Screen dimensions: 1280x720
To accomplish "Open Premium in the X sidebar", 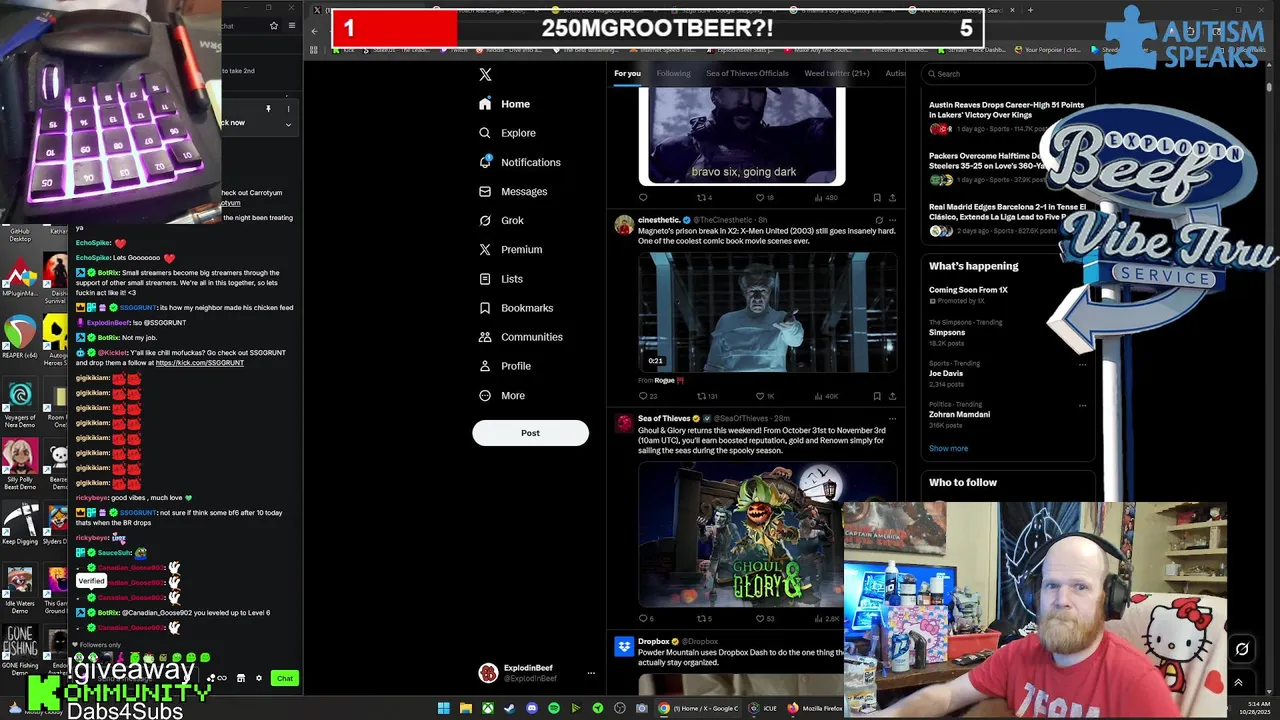I will [510, 250].
